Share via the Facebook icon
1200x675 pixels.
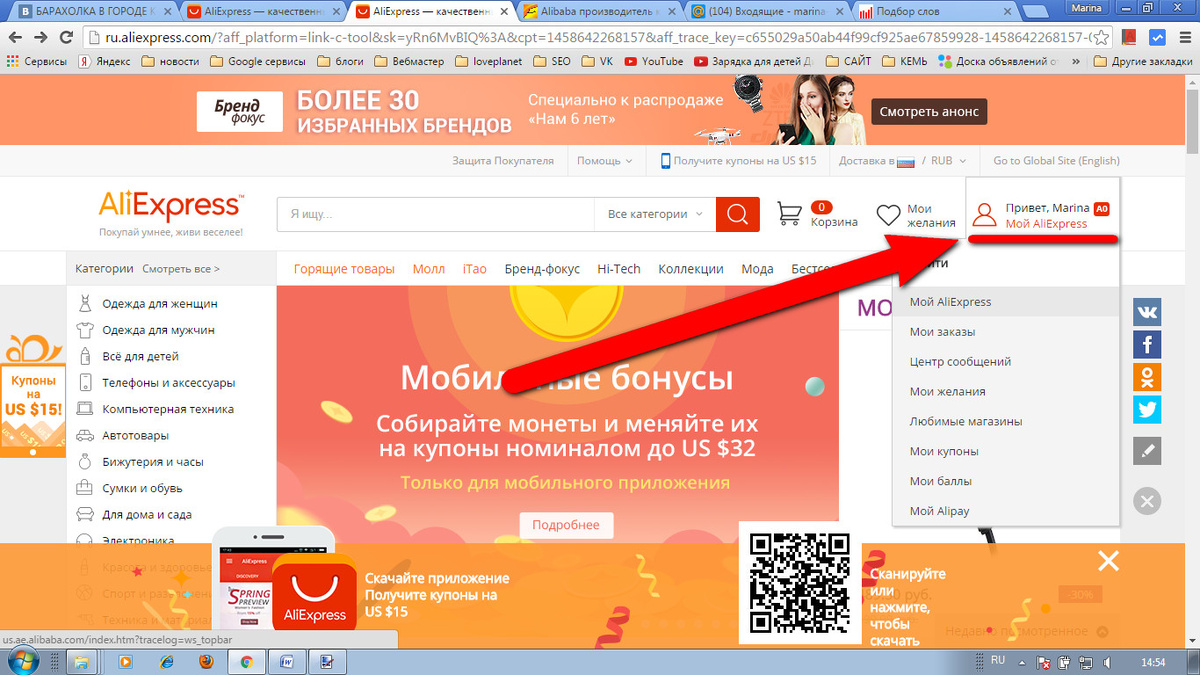(x=1147, y=345)
